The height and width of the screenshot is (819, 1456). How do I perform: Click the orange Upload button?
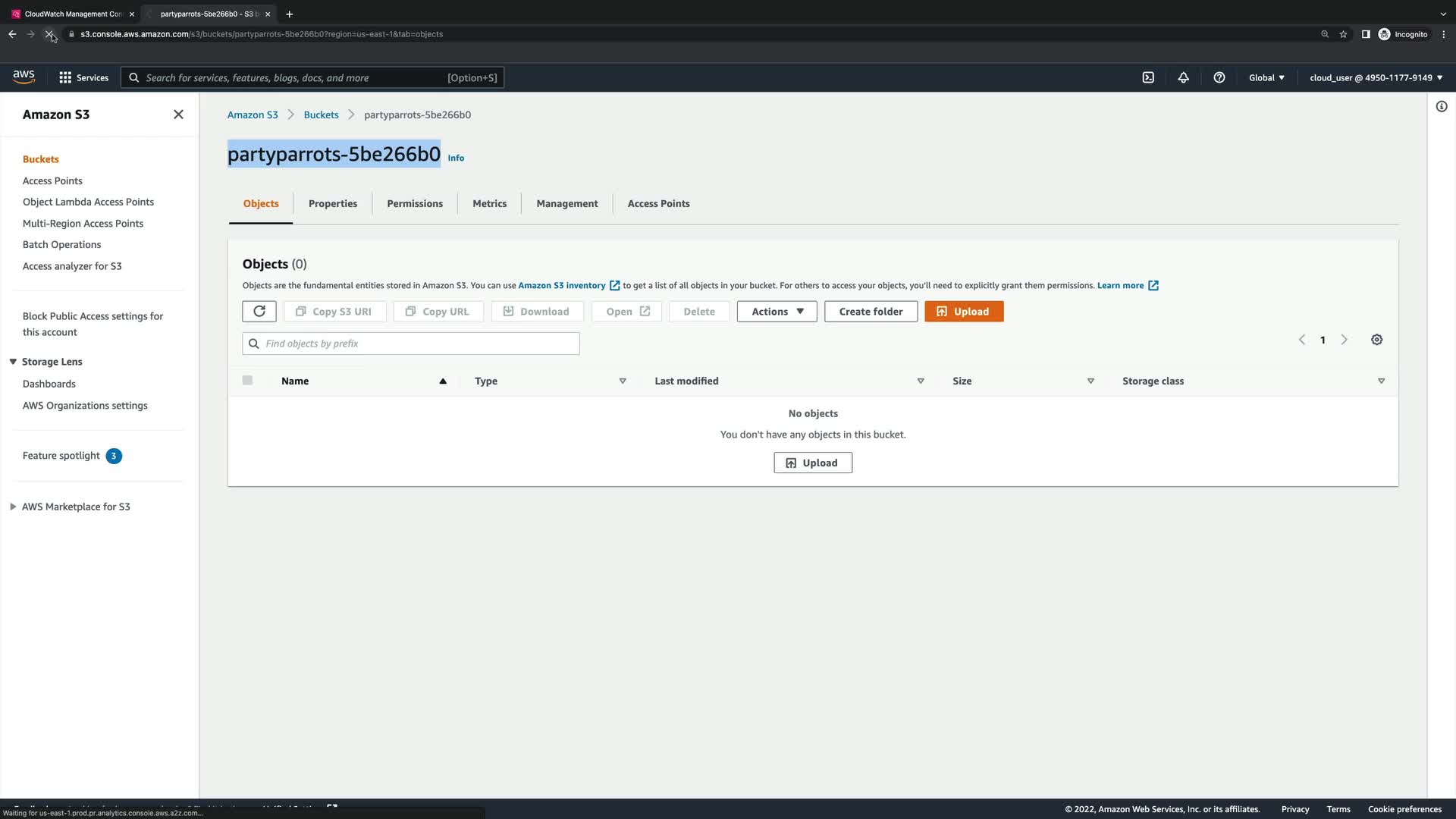point(963,312)
